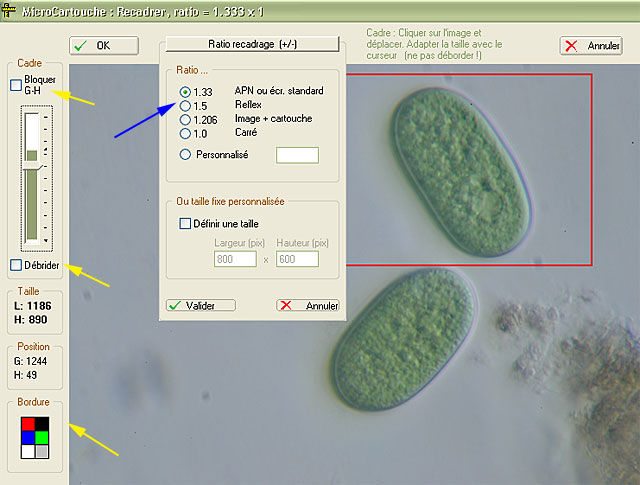This screenshot has width=640, height=485.
Task: Click inside the red crop frame on image
Action: point(469,169)
